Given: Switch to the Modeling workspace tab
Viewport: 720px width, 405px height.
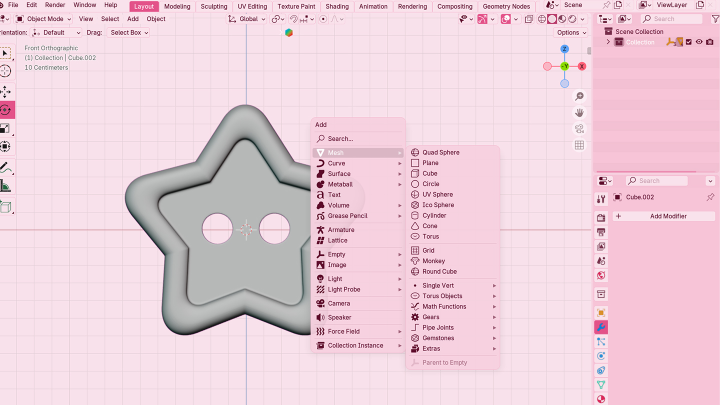Looking at the screenshot, I should click(177, 6).
